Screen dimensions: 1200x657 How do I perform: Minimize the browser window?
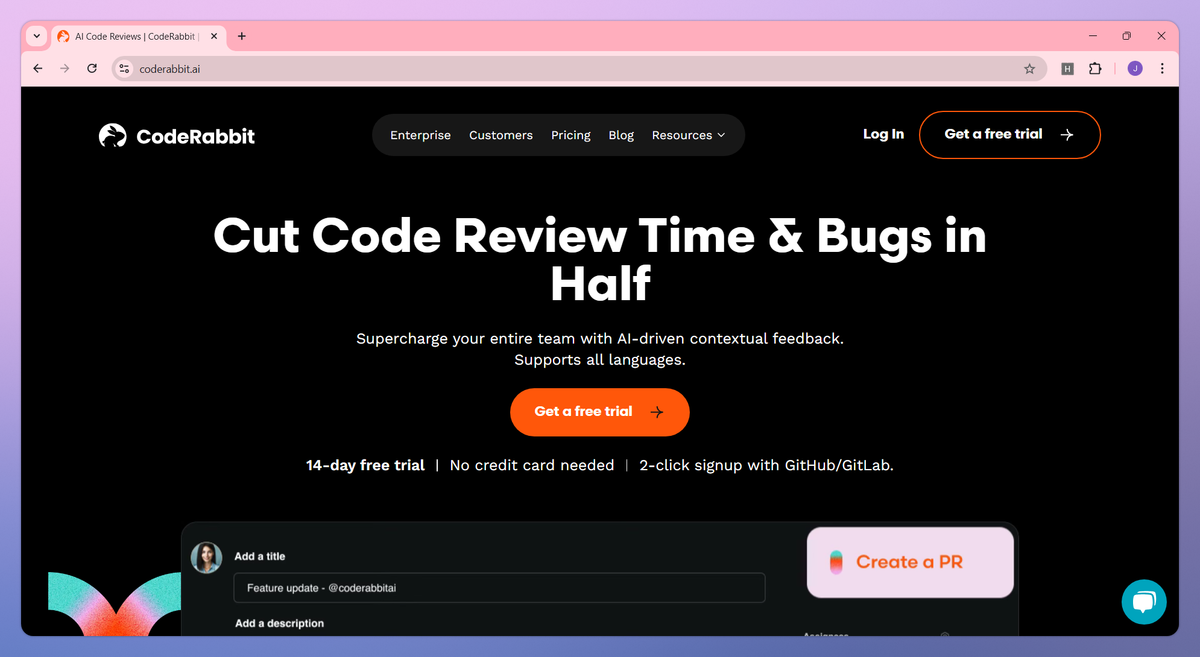(x=1092, y=36)
